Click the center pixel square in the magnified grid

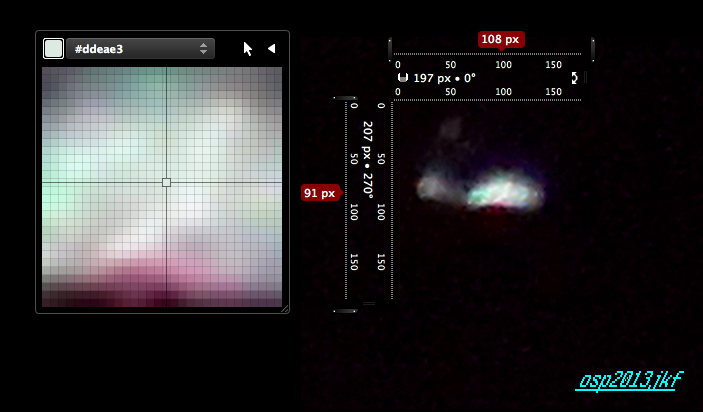click(166, 182)
